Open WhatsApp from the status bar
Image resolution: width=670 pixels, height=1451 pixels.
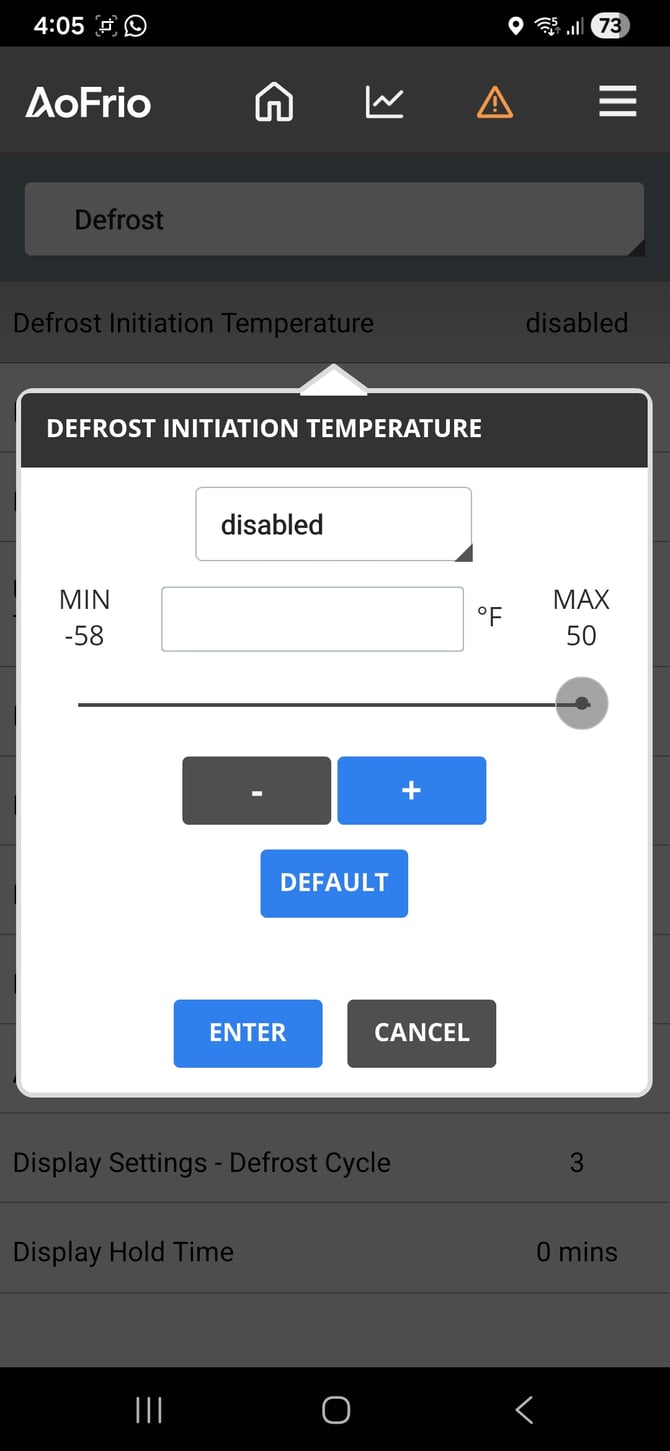pyautogui.click(x=135, y=24)
